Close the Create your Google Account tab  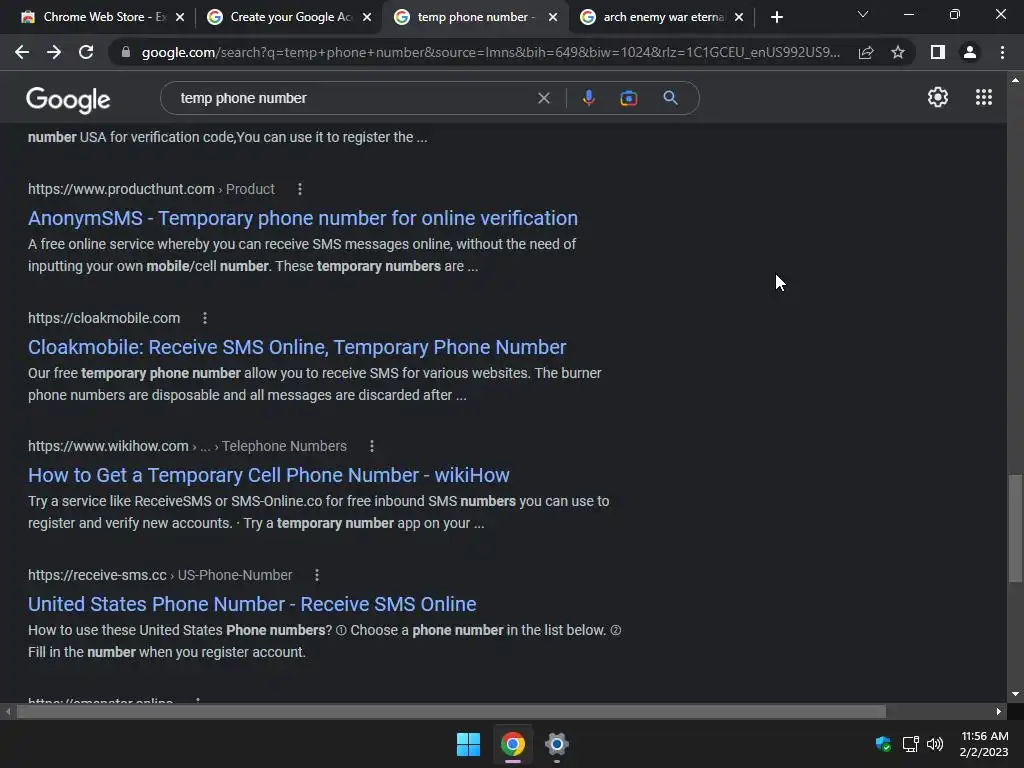[367, 17]
